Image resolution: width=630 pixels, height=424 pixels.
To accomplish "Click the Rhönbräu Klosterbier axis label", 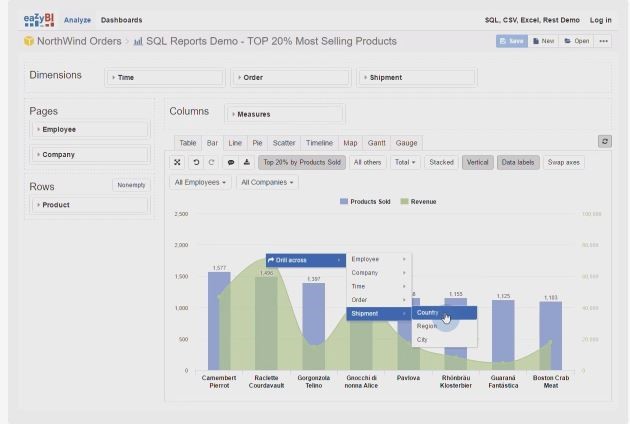I will [456, 382].
